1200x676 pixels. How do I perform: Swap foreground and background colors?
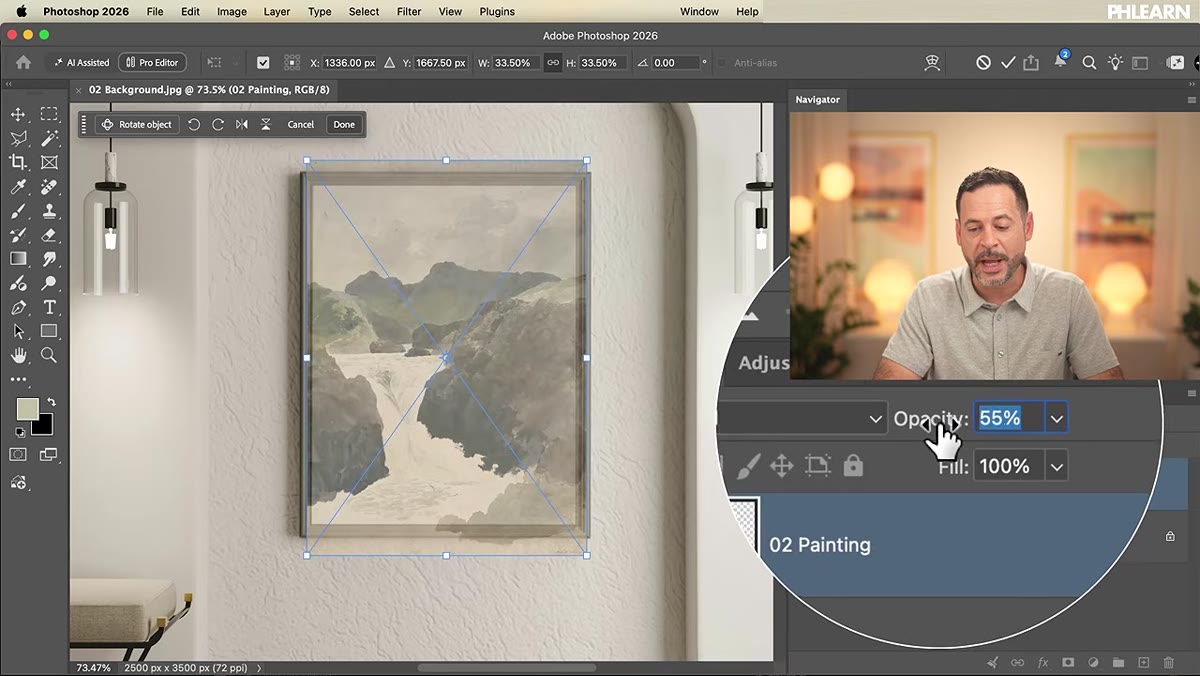coord(50,402)
